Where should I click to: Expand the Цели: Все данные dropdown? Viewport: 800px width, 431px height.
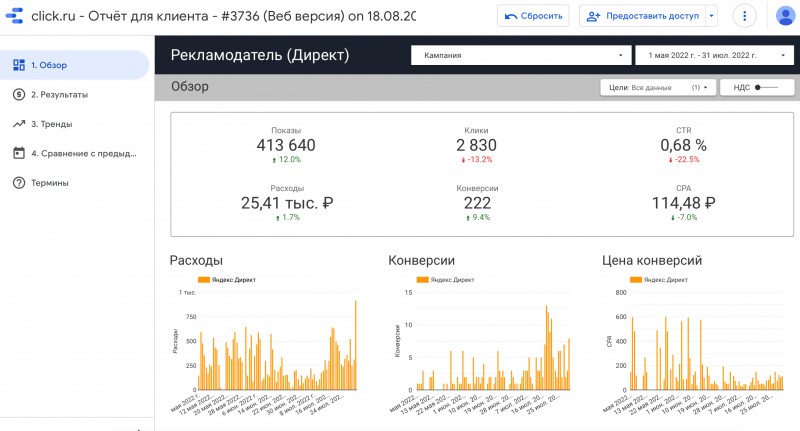(659, 88)
